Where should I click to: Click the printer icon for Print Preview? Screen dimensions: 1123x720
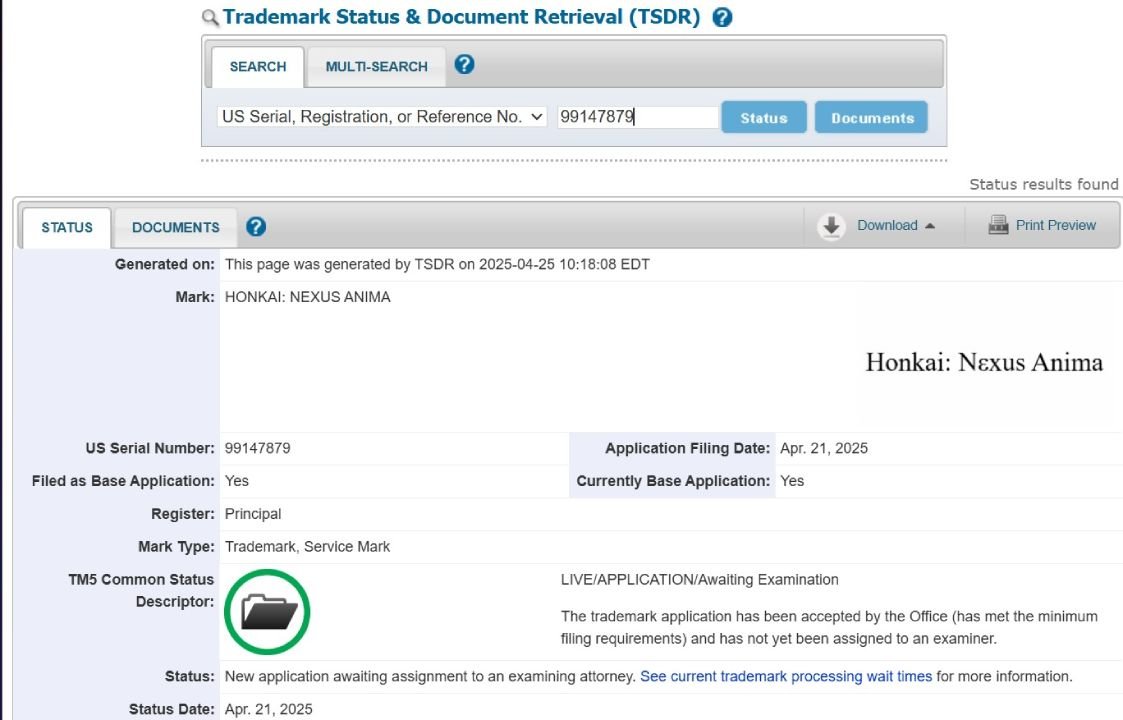tap(998, 225)
